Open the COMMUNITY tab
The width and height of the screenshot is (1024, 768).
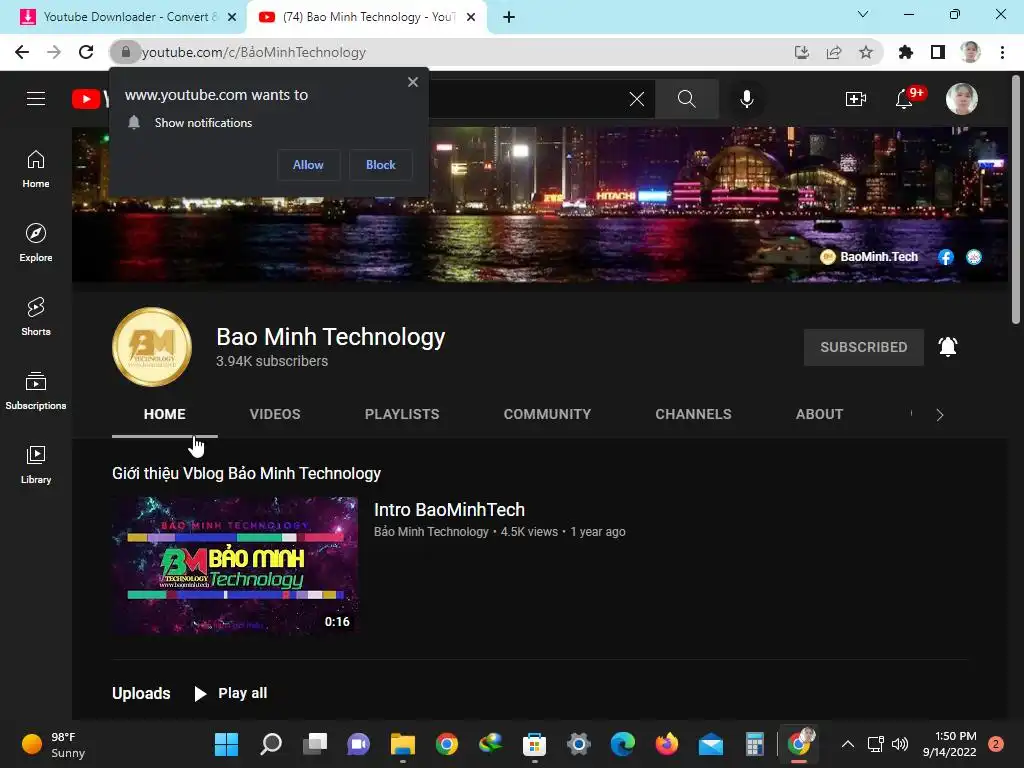pos(547,414)
